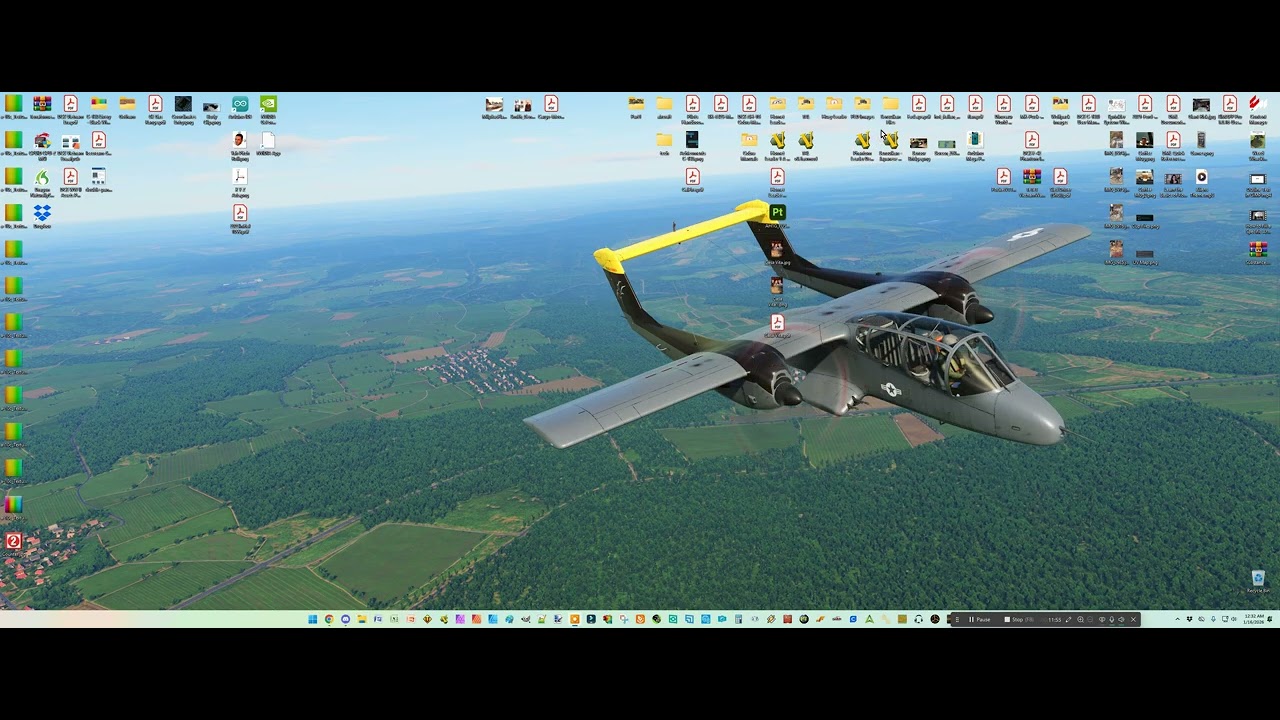This screenshot has height=720, width=1280.
Task: Select the red square icon with a 2
Action: click(14, 541)
